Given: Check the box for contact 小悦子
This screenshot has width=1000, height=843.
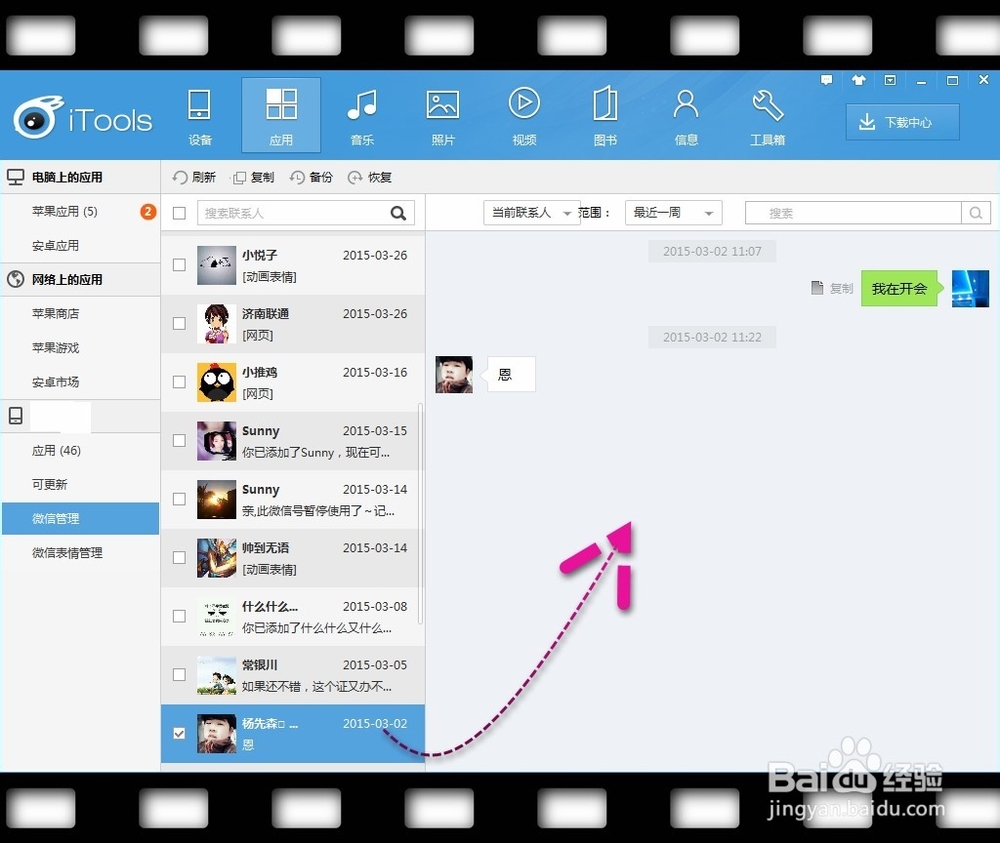Looking at the screenshot, I should pos(179,265).
